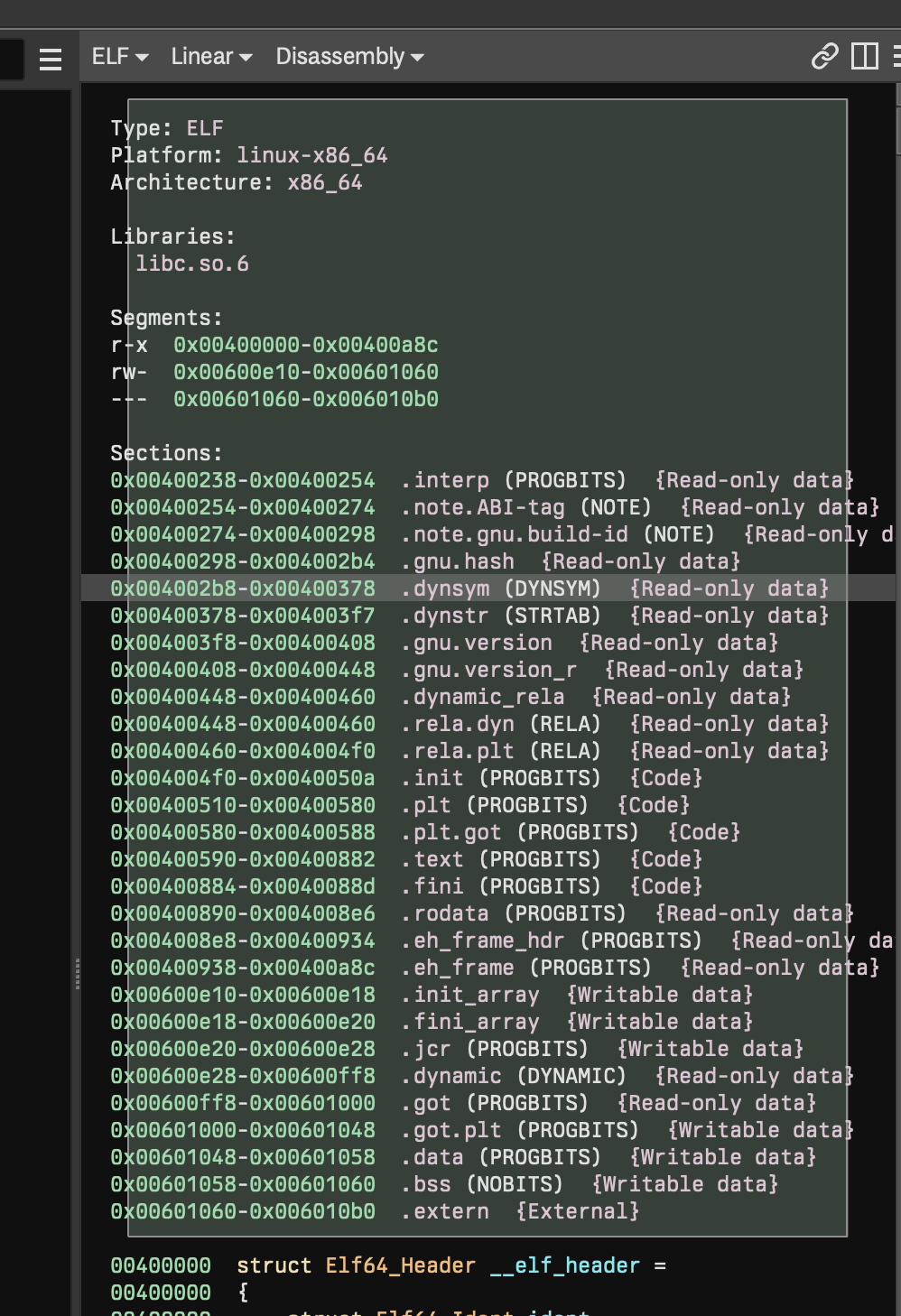Click the split pane icon

865,56
